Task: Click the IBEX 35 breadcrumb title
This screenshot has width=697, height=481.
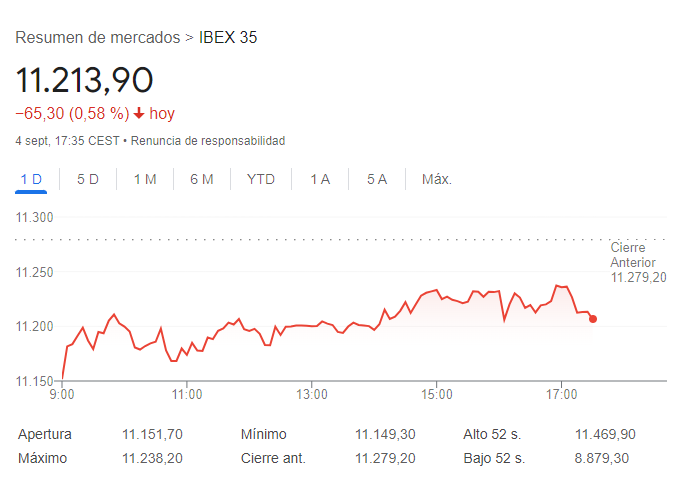Action: click(x=228, y=38)
